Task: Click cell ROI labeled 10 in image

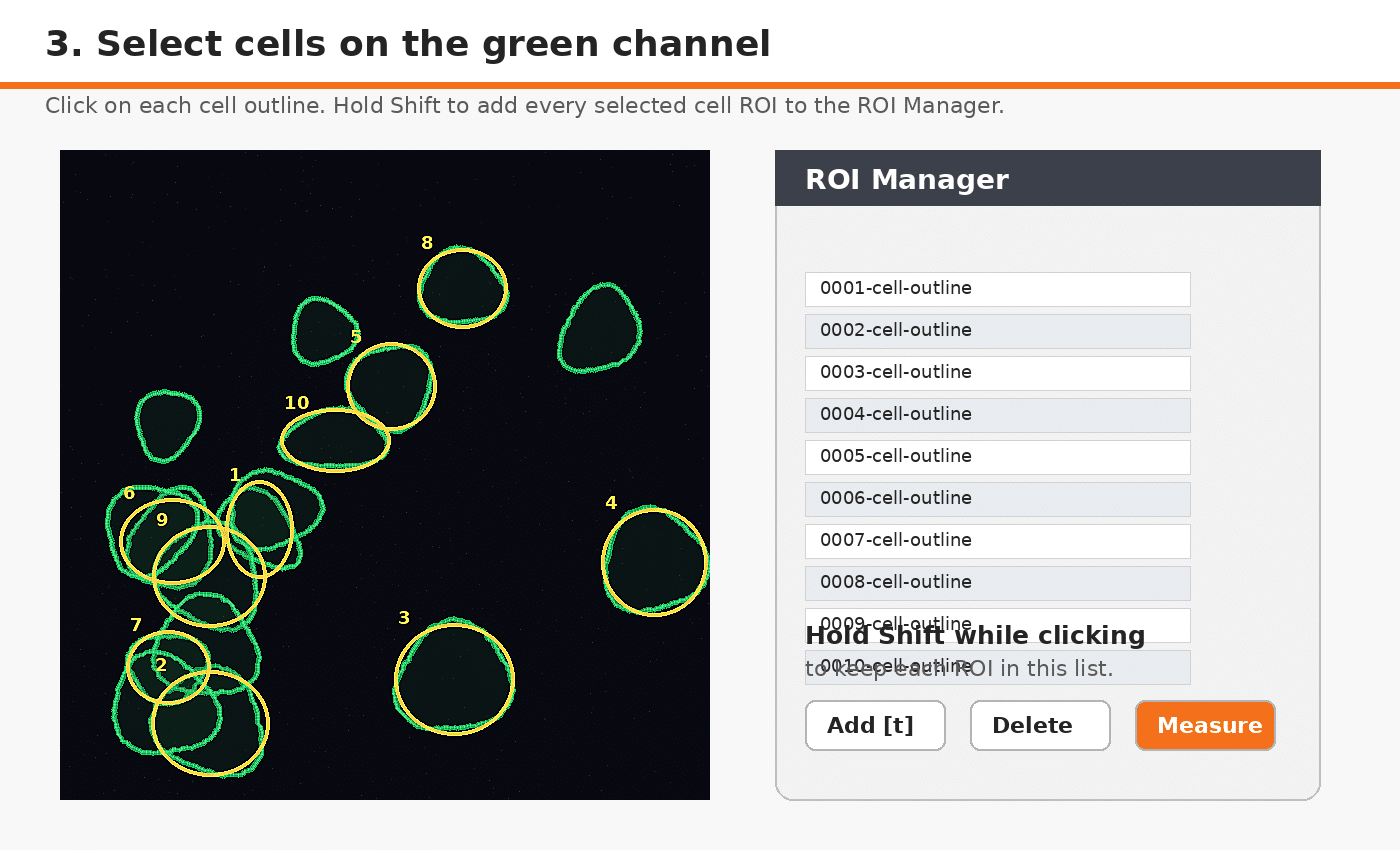Action: tap(335, 439)
